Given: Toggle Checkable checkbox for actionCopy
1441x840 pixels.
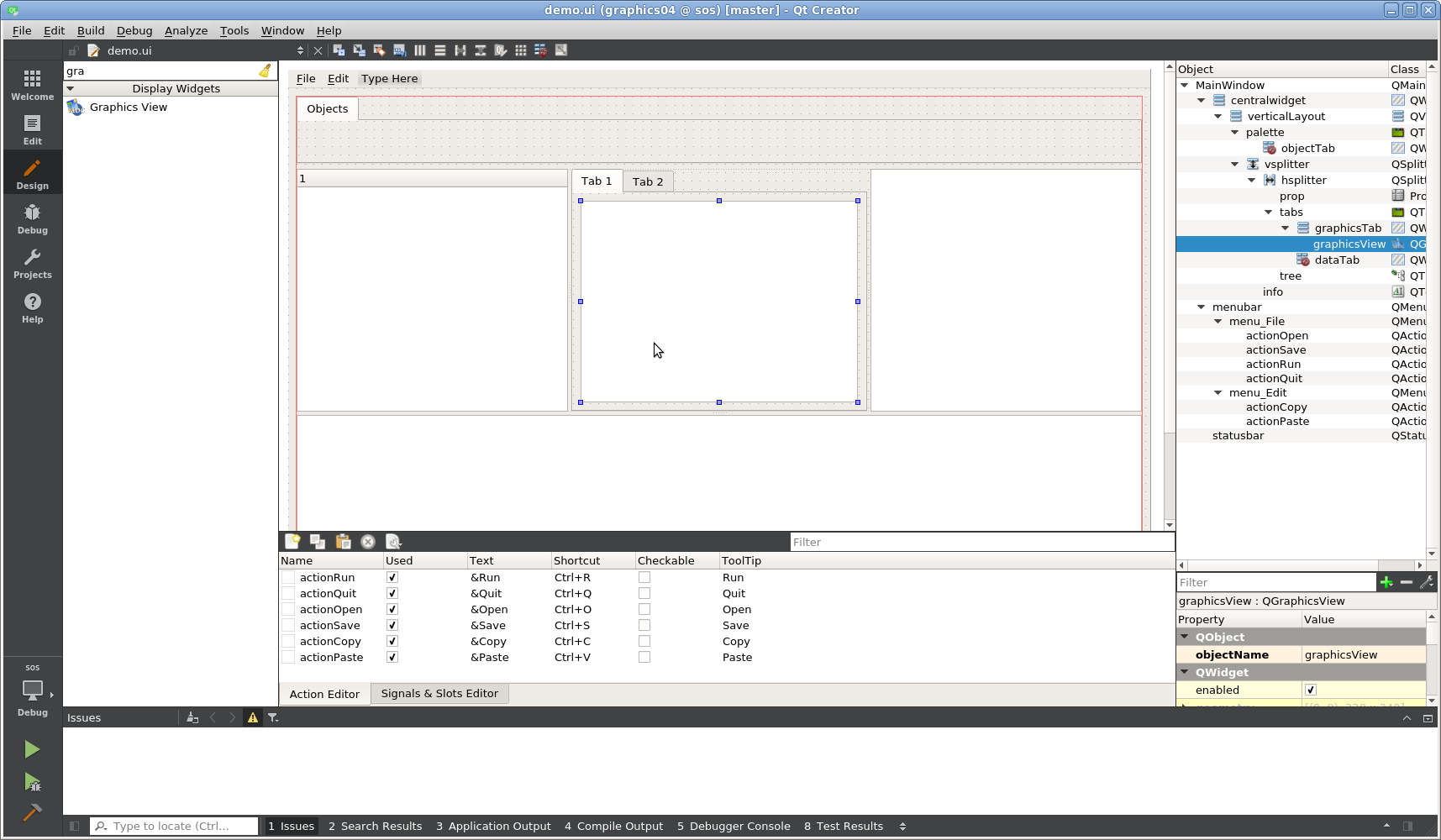Looking at the screenshot, I should point(644,641).
